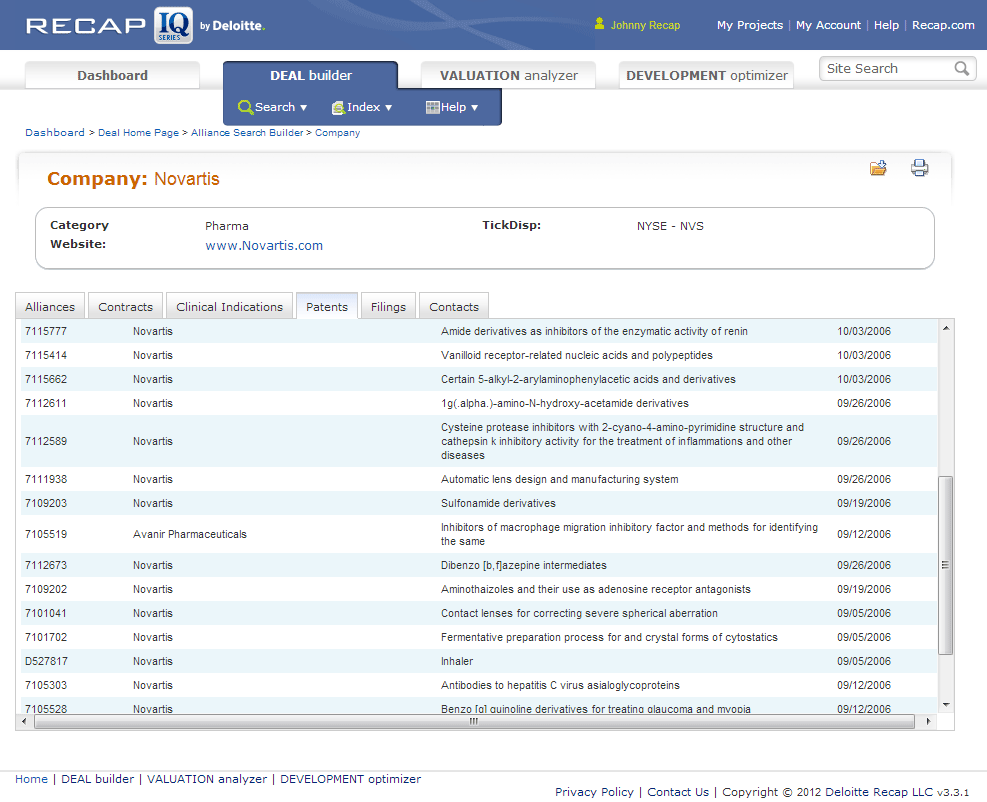The image size is (987, 802).
Task: Click the horizontal scrollbar right arrow
Action: tap(928, 721)
